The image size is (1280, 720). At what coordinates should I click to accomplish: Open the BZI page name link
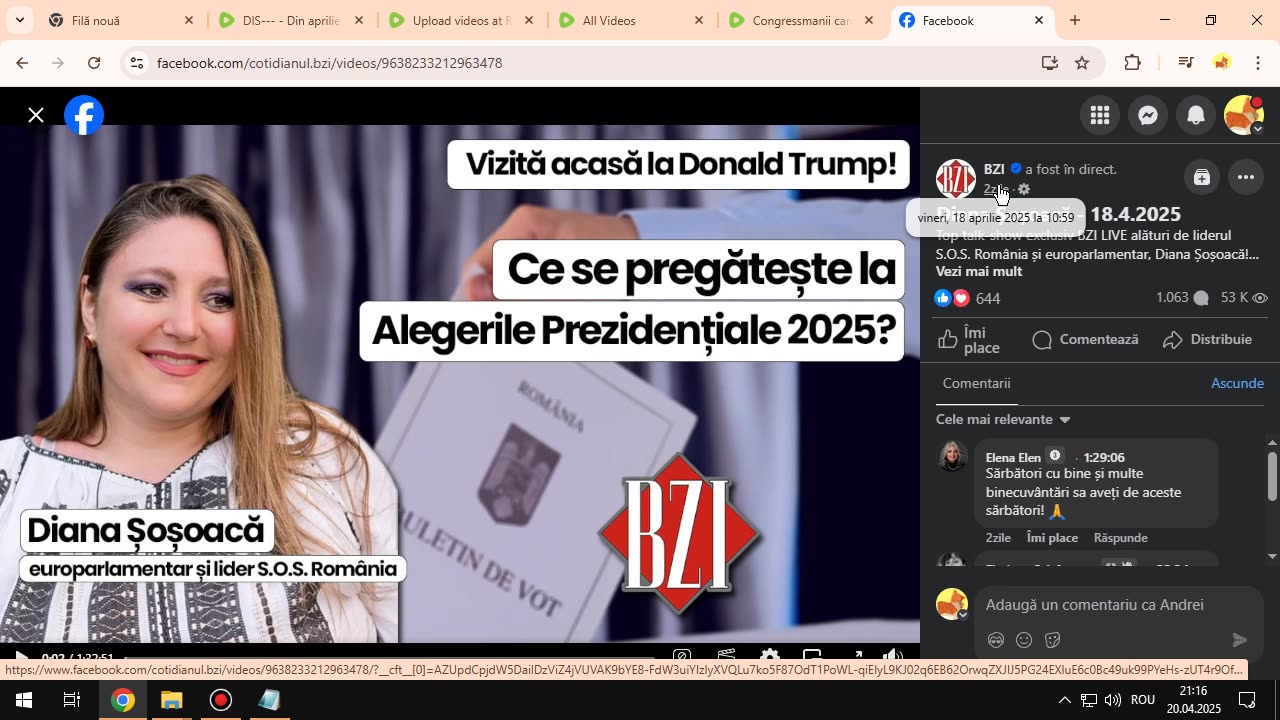click(x=994, y=169)
